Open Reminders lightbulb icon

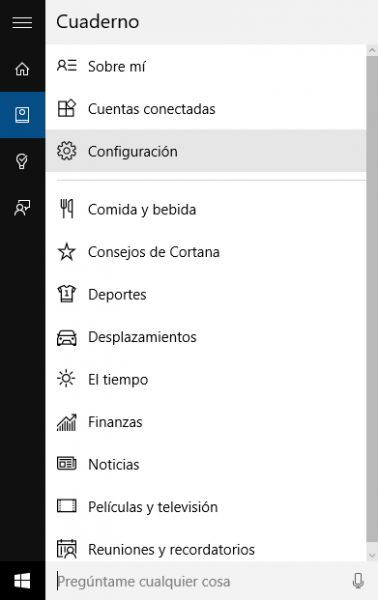click(22, 161)
